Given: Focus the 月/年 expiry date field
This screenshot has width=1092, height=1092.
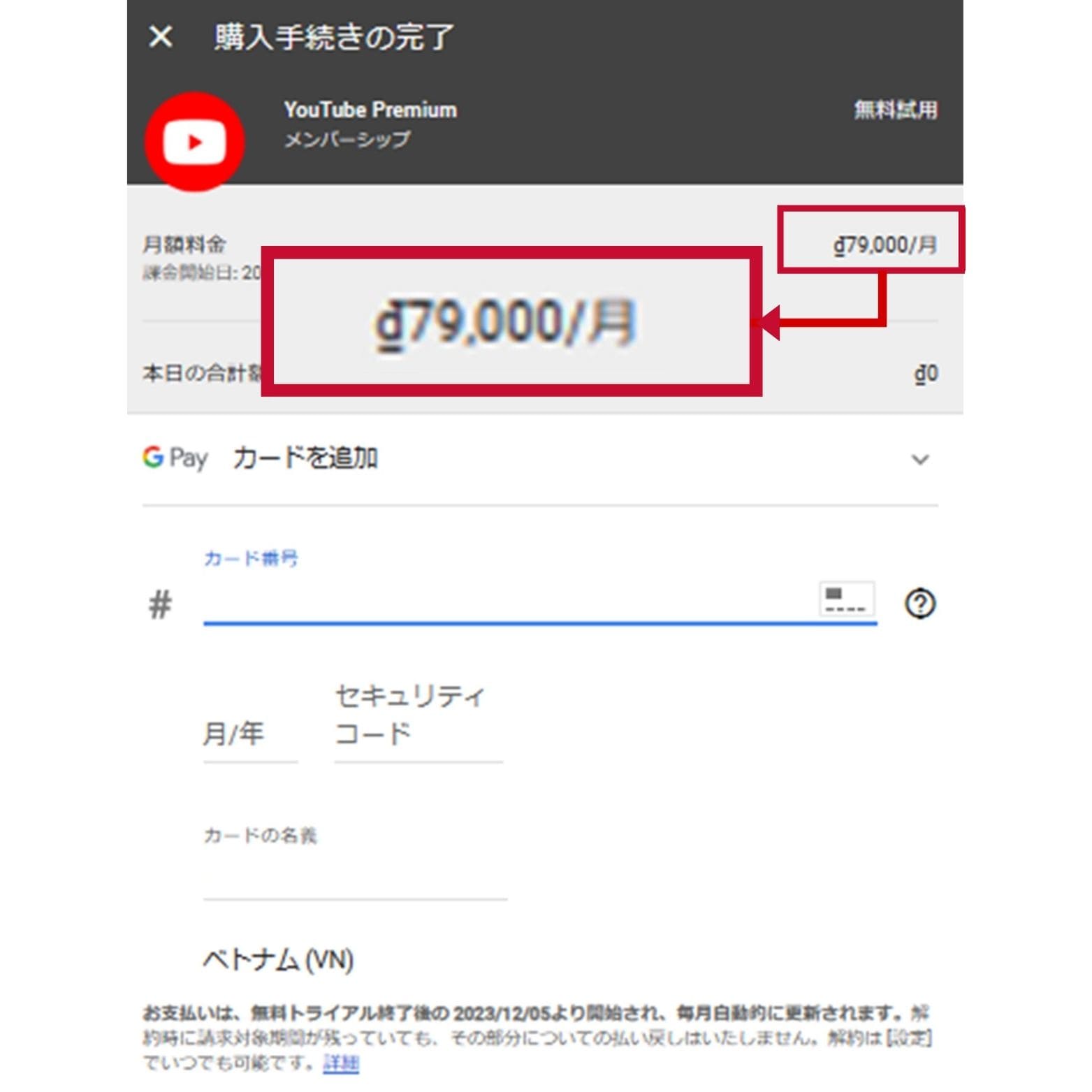Looking at the screenshot, I should tap(250, 735).
